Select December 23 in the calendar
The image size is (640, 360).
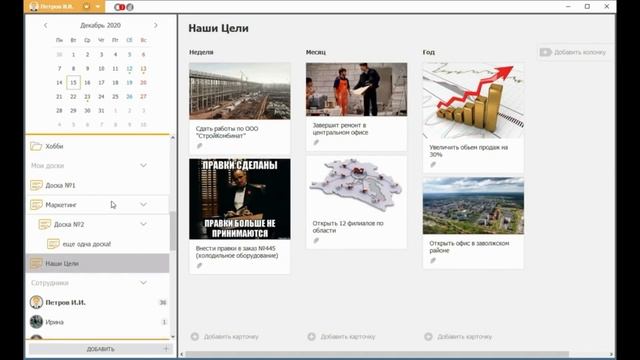[x=87, y=97]
